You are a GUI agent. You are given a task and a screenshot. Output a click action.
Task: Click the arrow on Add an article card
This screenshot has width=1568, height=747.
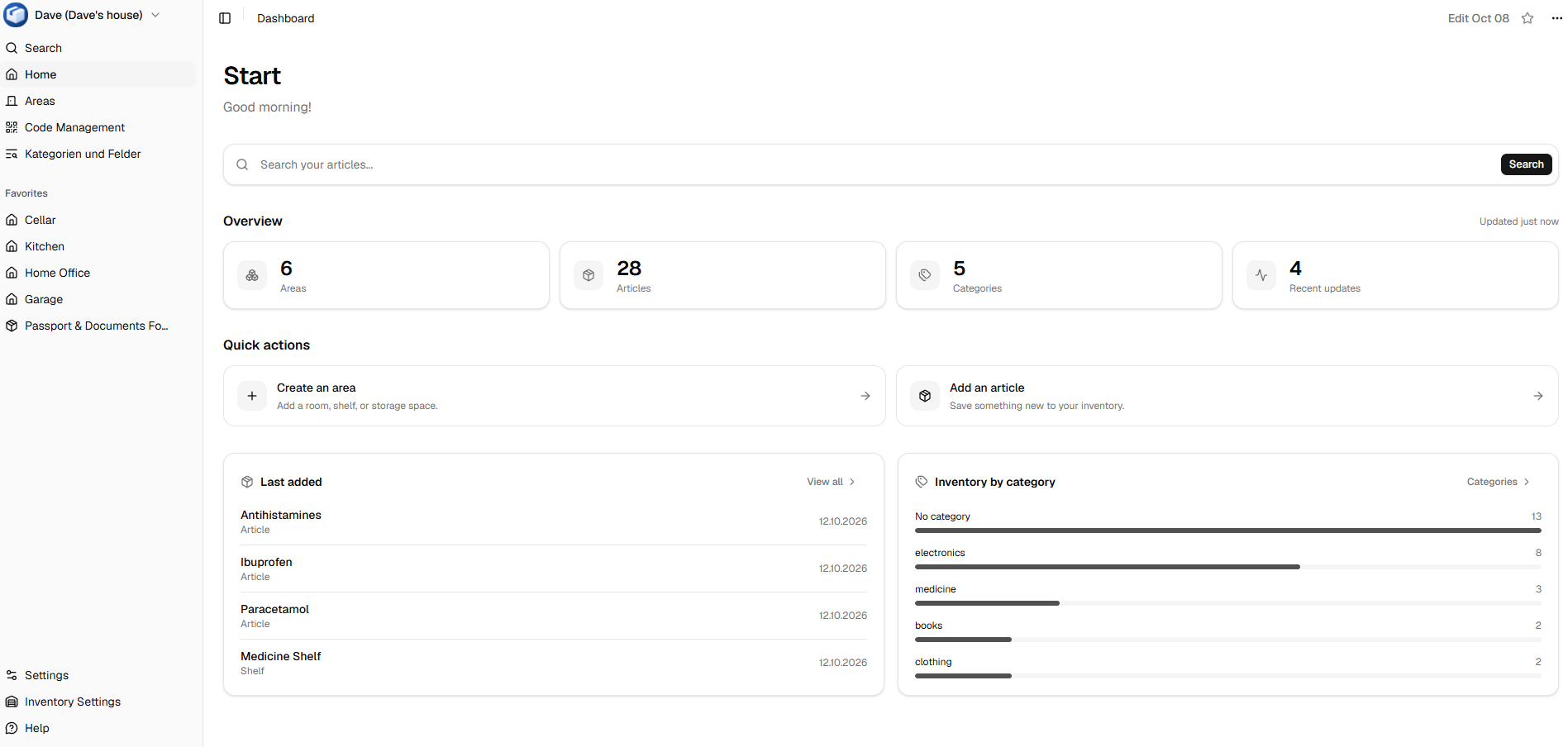point(1538,396)
